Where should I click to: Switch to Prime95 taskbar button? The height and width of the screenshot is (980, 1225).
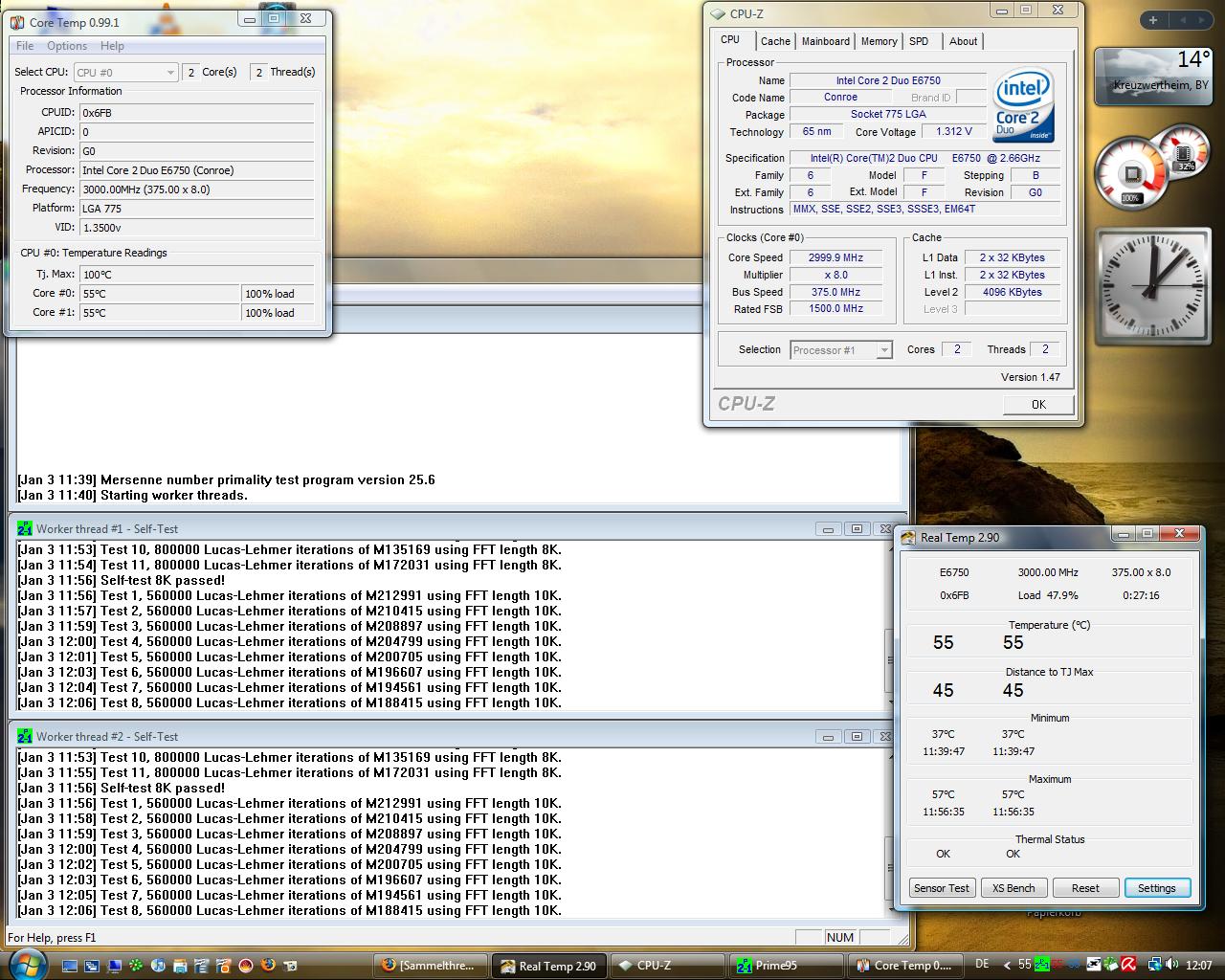coord(786,966)
